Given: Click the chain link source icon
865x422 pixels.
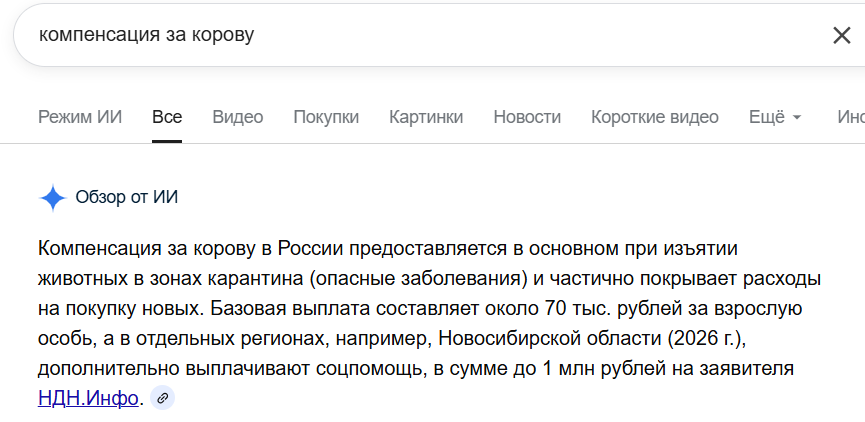Looking at the screenshot, I should pos(162,398).
